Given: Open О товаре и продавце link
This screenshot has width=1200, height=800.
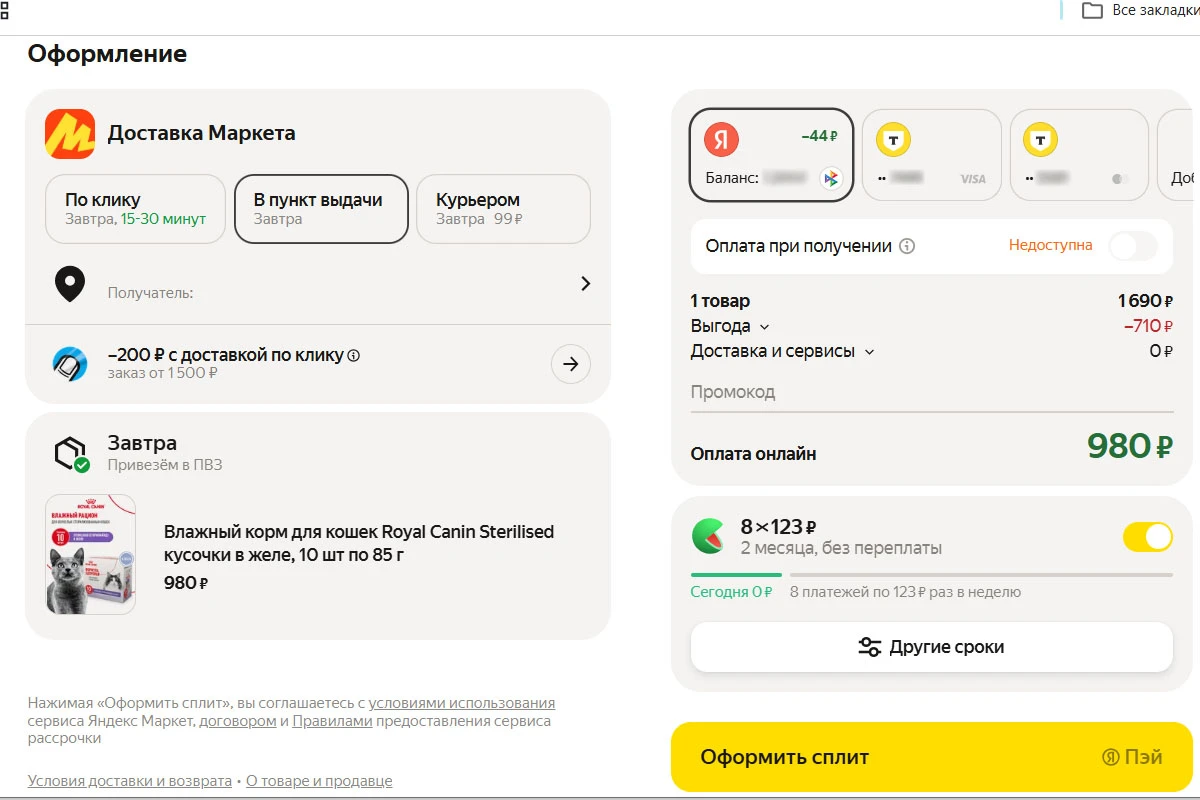Looking at the screenshot, I should (x=319, y=781).
